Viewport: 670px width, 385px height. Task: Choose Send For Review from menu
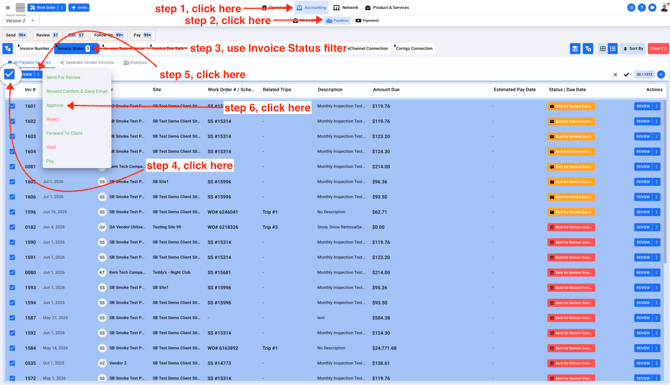coord(63,77)
